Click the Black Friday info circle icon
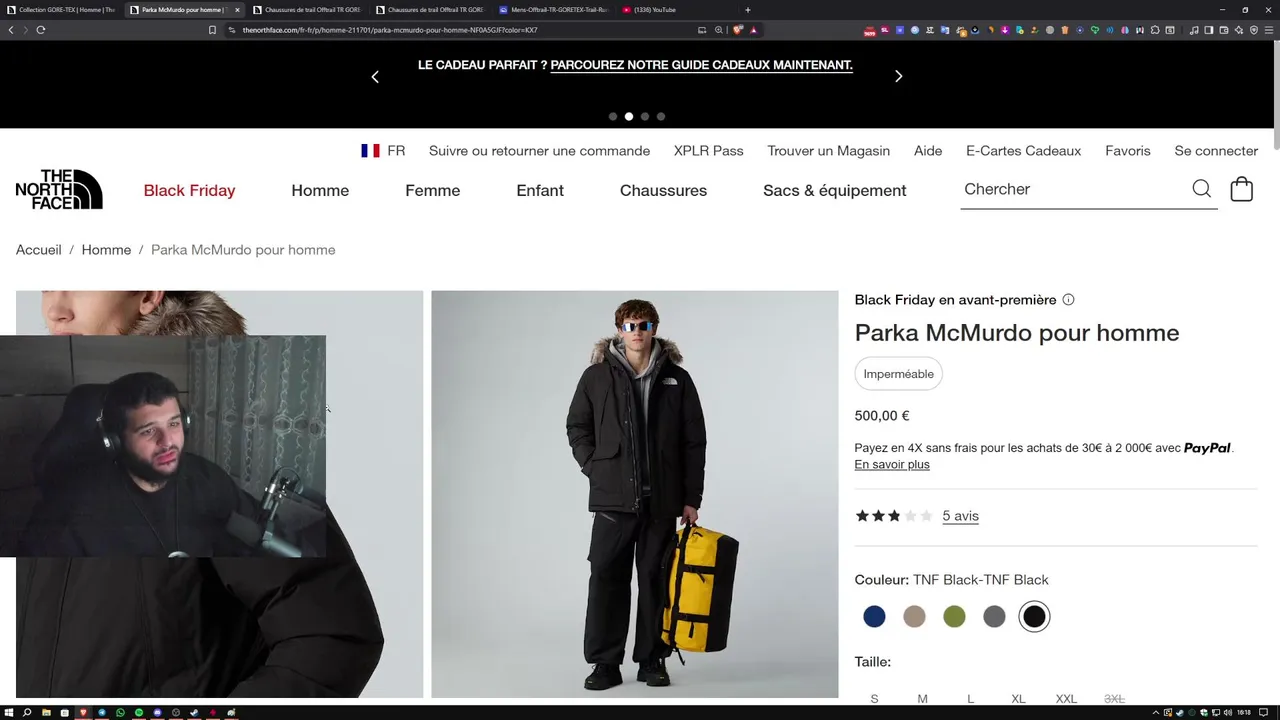1280x720 pixels. (x=1068, y=300)
